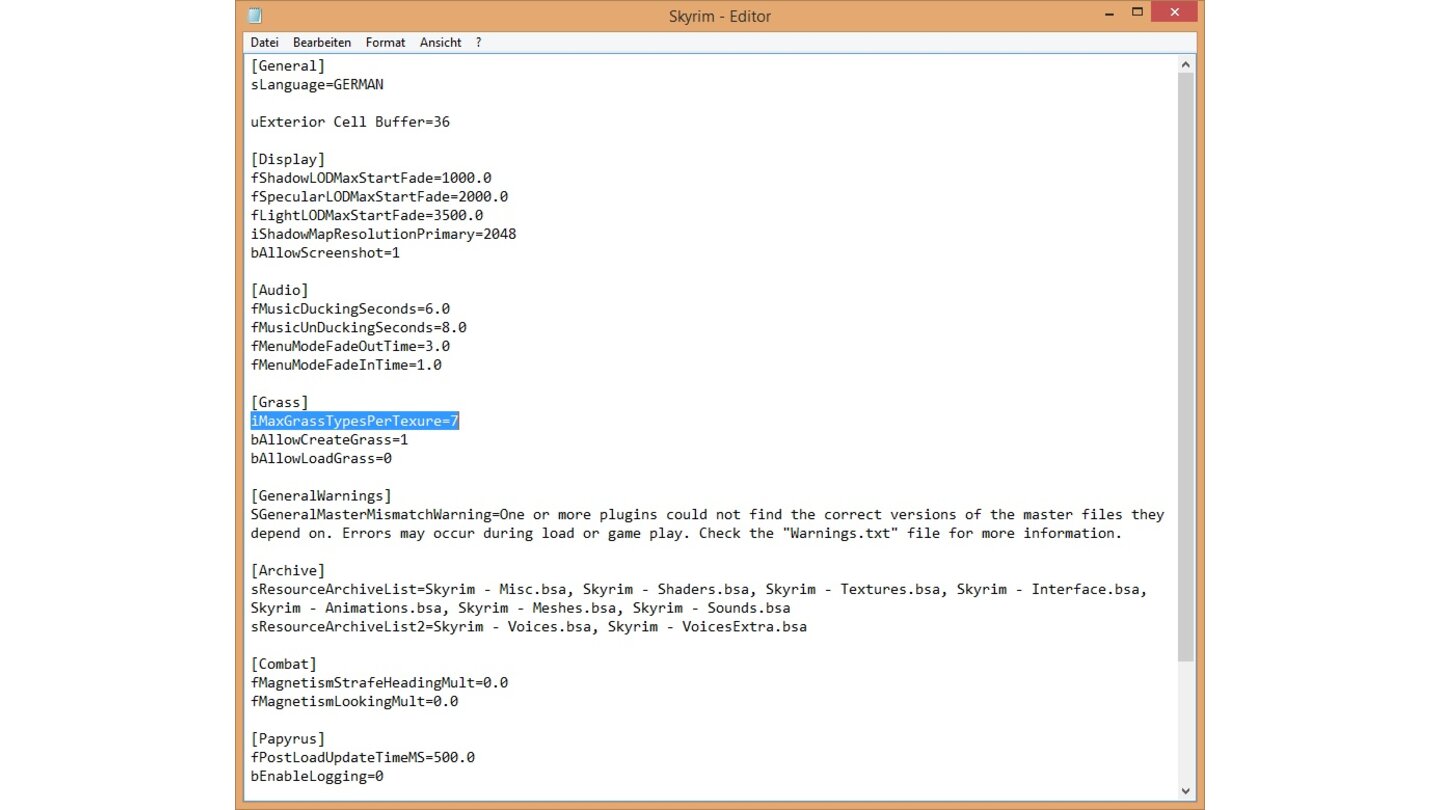The height and width of the screenshot is (810, 1440).
Task: Open the Datei menu
Action: point(264,43)
